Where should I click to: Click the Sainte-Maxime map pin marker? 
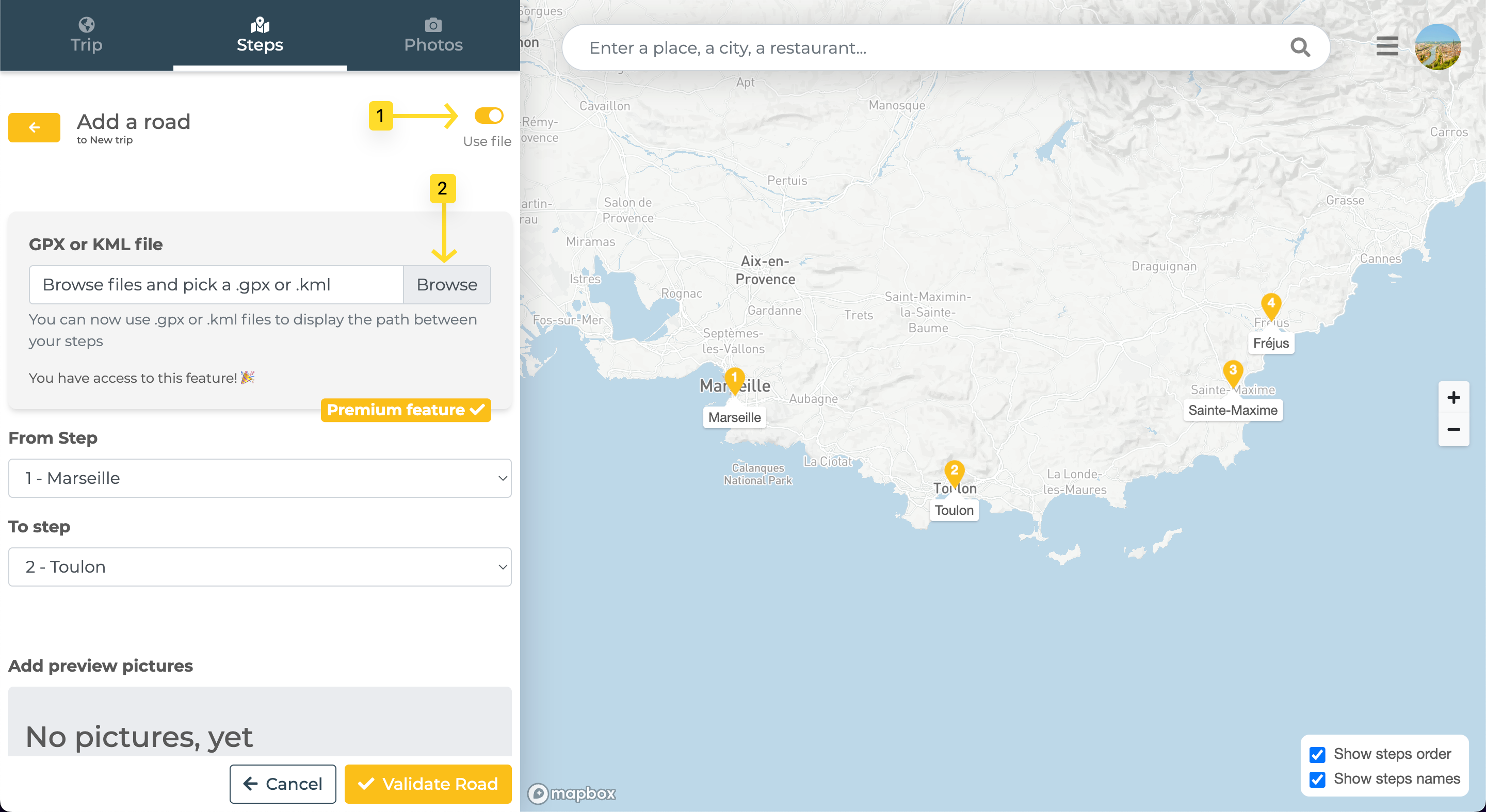[x=1233, y=372]
